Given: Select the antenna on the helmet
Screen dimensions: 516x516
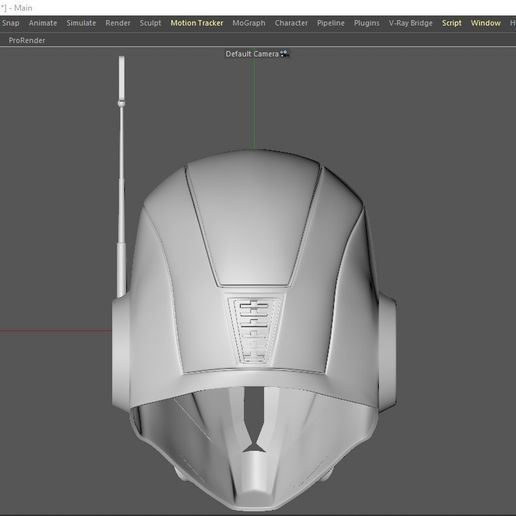Looking at the screenshot, I should 122,177.
